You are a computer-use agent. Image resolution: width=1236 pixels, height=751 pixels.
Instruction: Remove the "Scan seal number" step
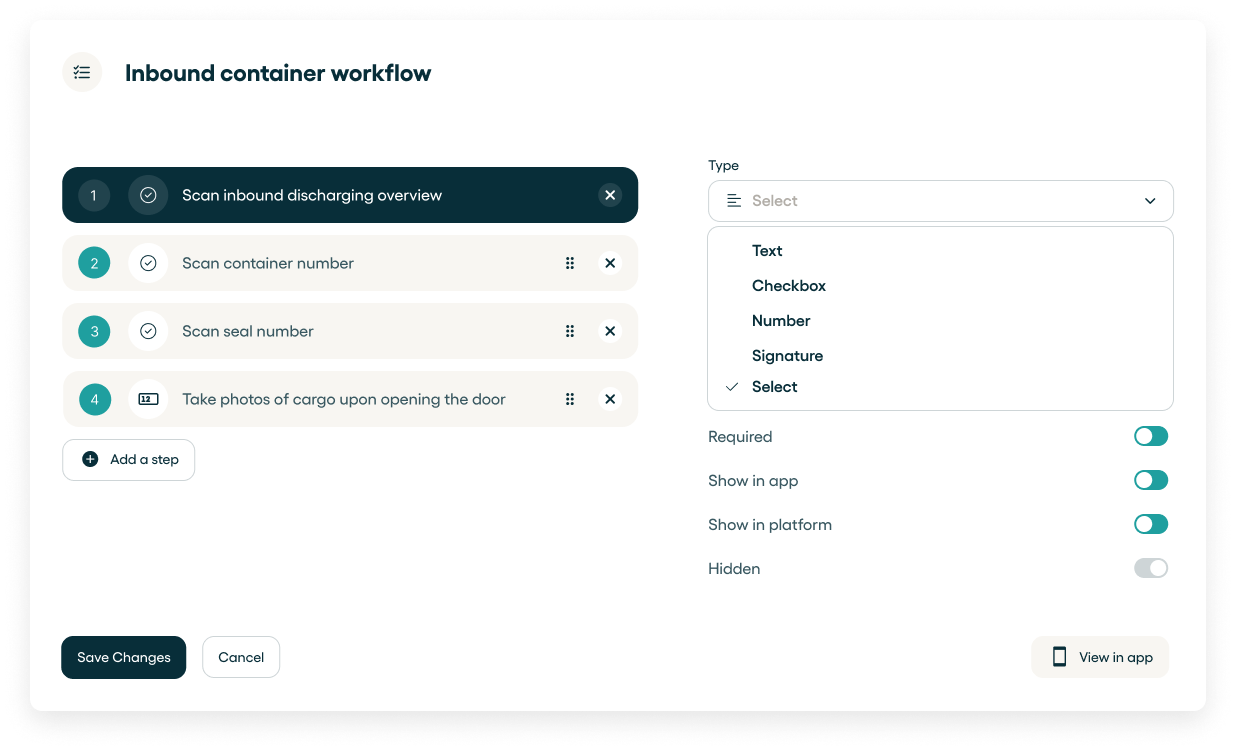[x=610, y=331]
